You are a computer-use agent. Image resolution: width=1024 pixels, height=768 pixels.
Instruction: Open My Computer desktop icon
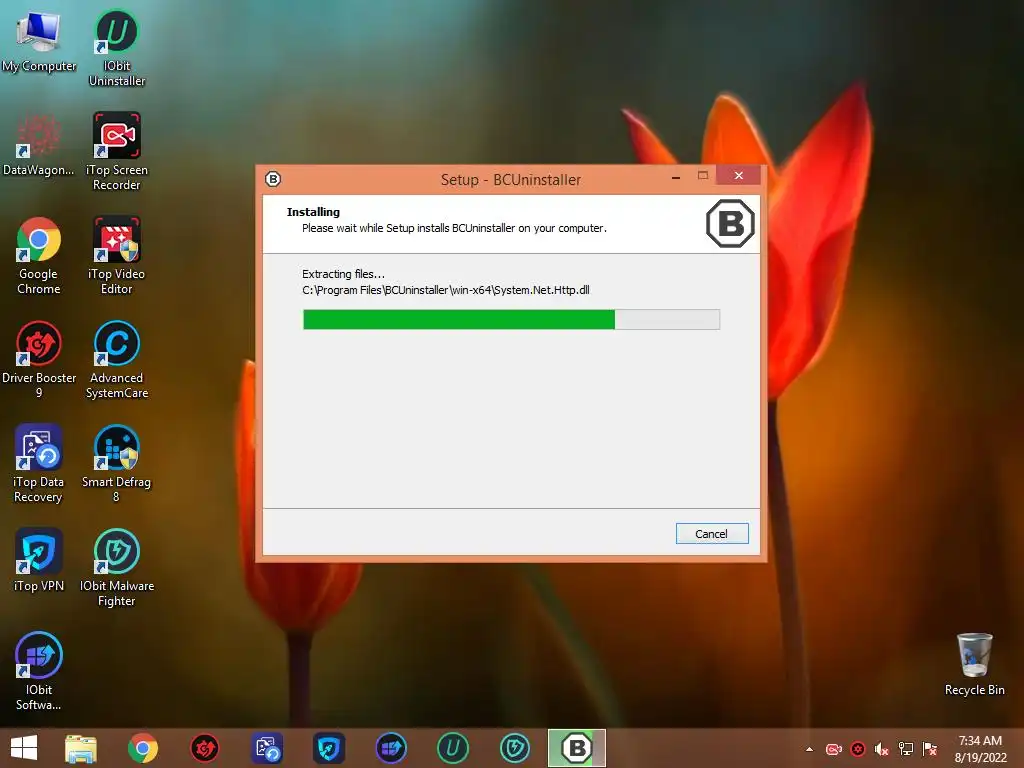tap(39, 42)
